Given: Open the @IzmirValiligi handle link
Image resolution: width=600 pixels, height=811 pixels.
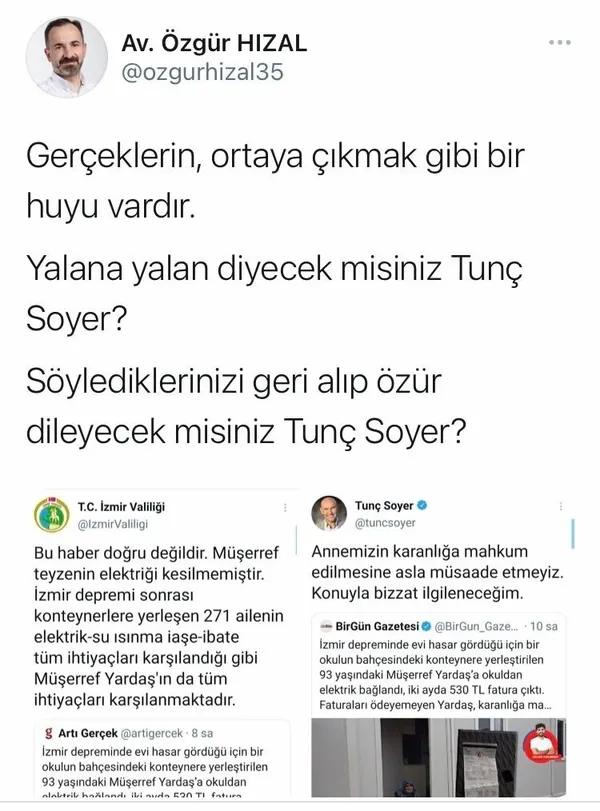Looking at the screenshot, I should click(112, 525).
